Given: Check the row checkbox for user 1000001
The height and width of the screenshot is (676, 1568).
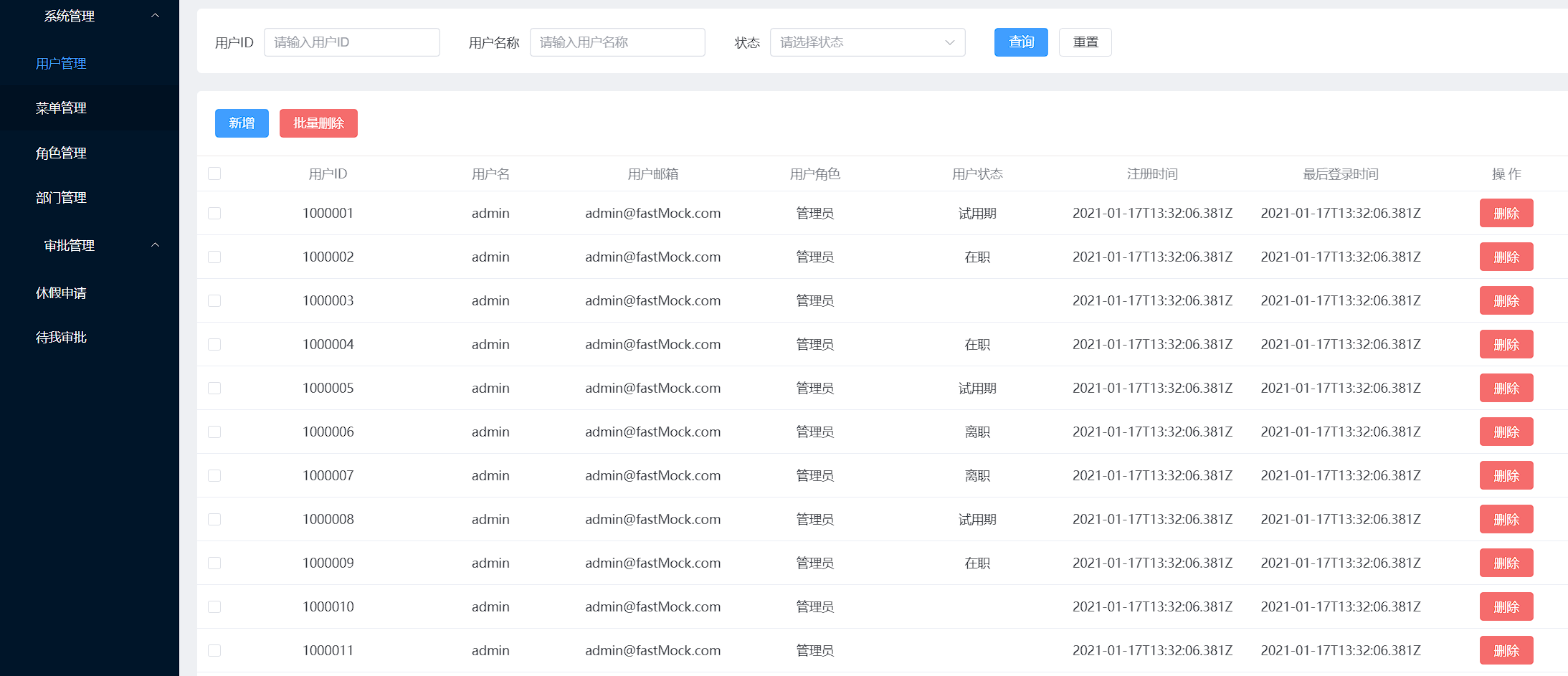Looking at the screenshot, I should coord(214,213).
